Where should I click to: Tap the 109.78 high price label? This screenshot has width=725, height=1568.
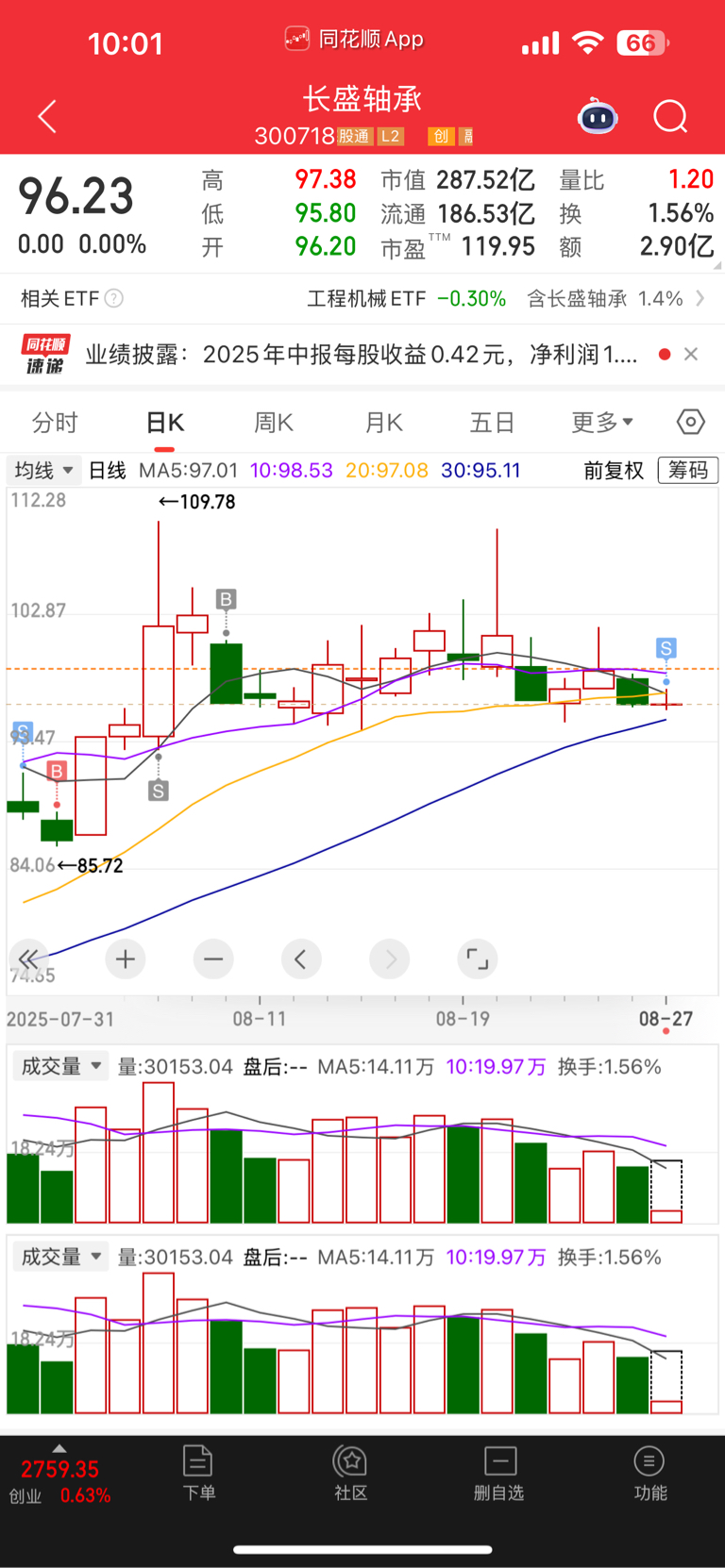click(x=197, y=502)
